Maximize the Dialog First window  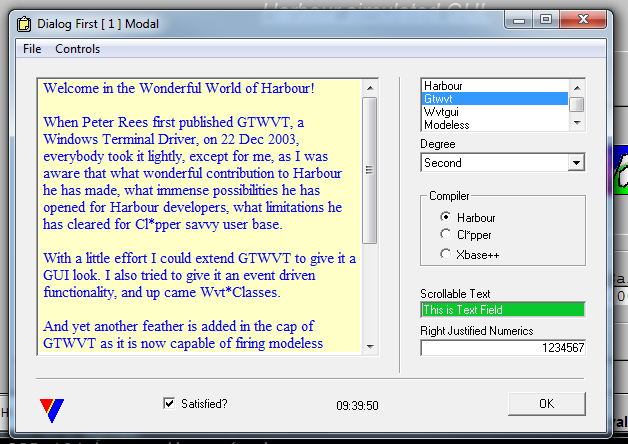coord(545,19)
